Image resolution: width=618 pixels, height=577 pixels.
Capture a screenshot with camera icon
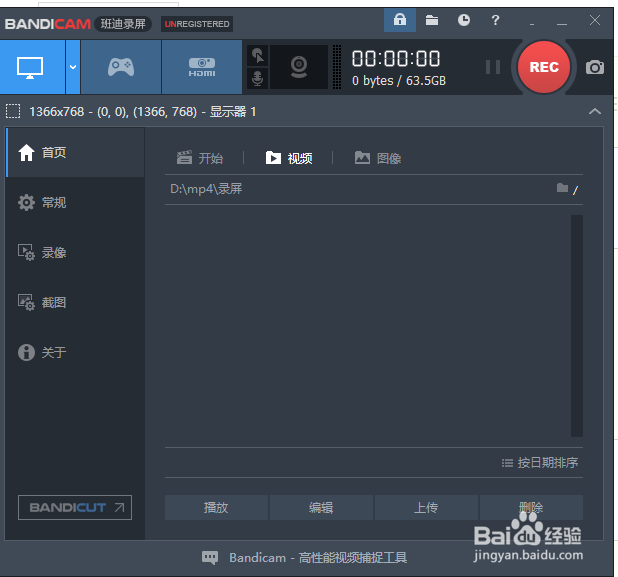click(595, 67)
